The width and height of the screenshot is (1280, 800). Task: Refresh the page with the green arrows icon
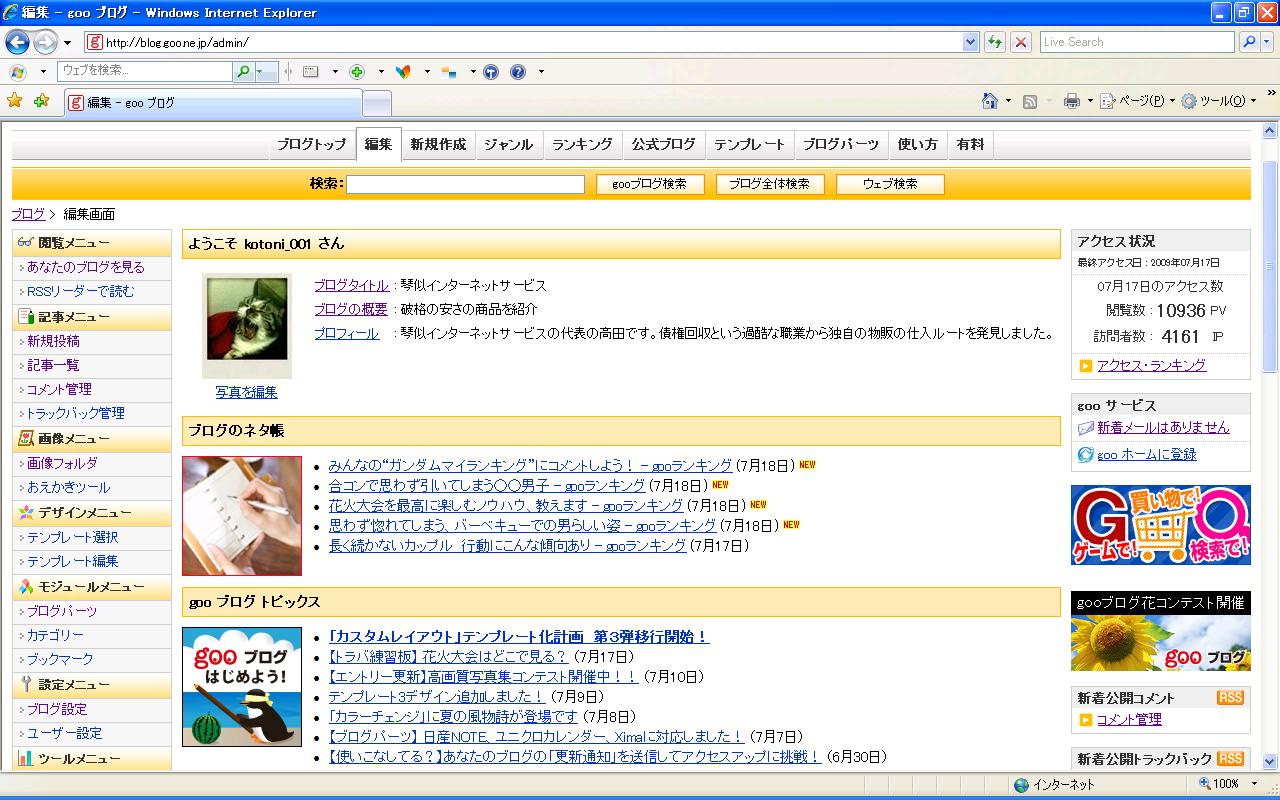(994, 42)
